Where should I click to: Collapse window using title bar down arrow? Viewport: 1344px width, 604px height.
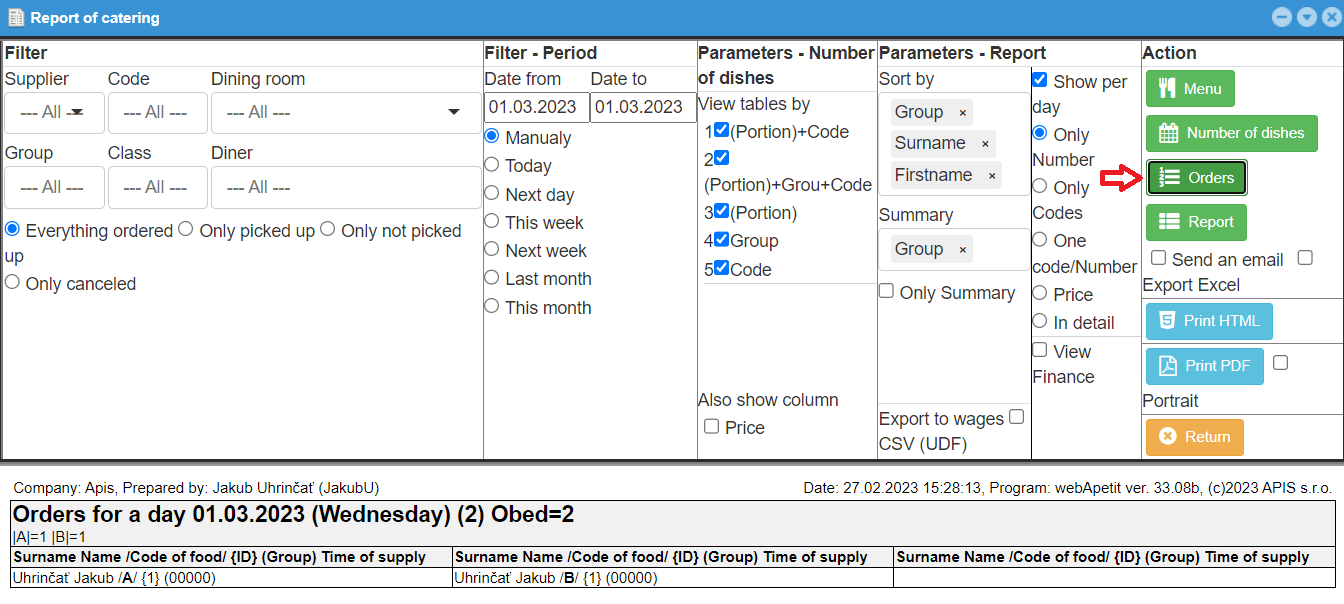click(1306, 17)
